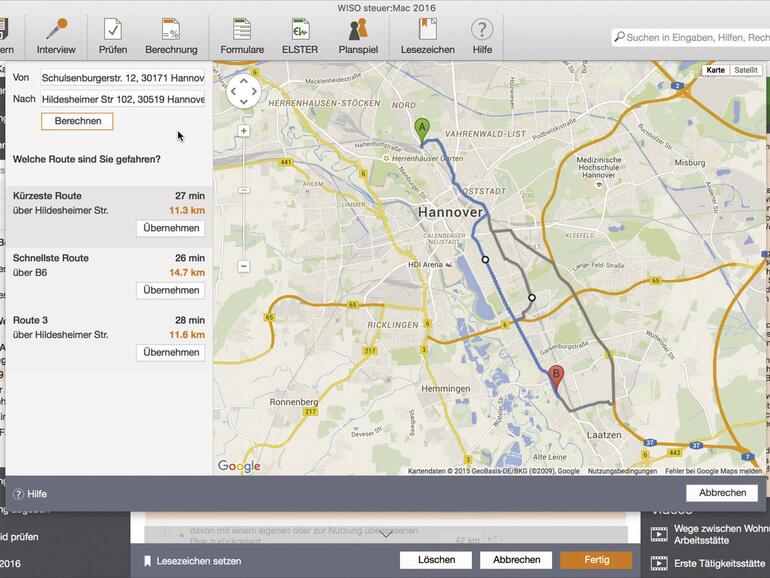Zoom out the map with minus button
This screenshot has width=770, height=578.
click(244, 266)
